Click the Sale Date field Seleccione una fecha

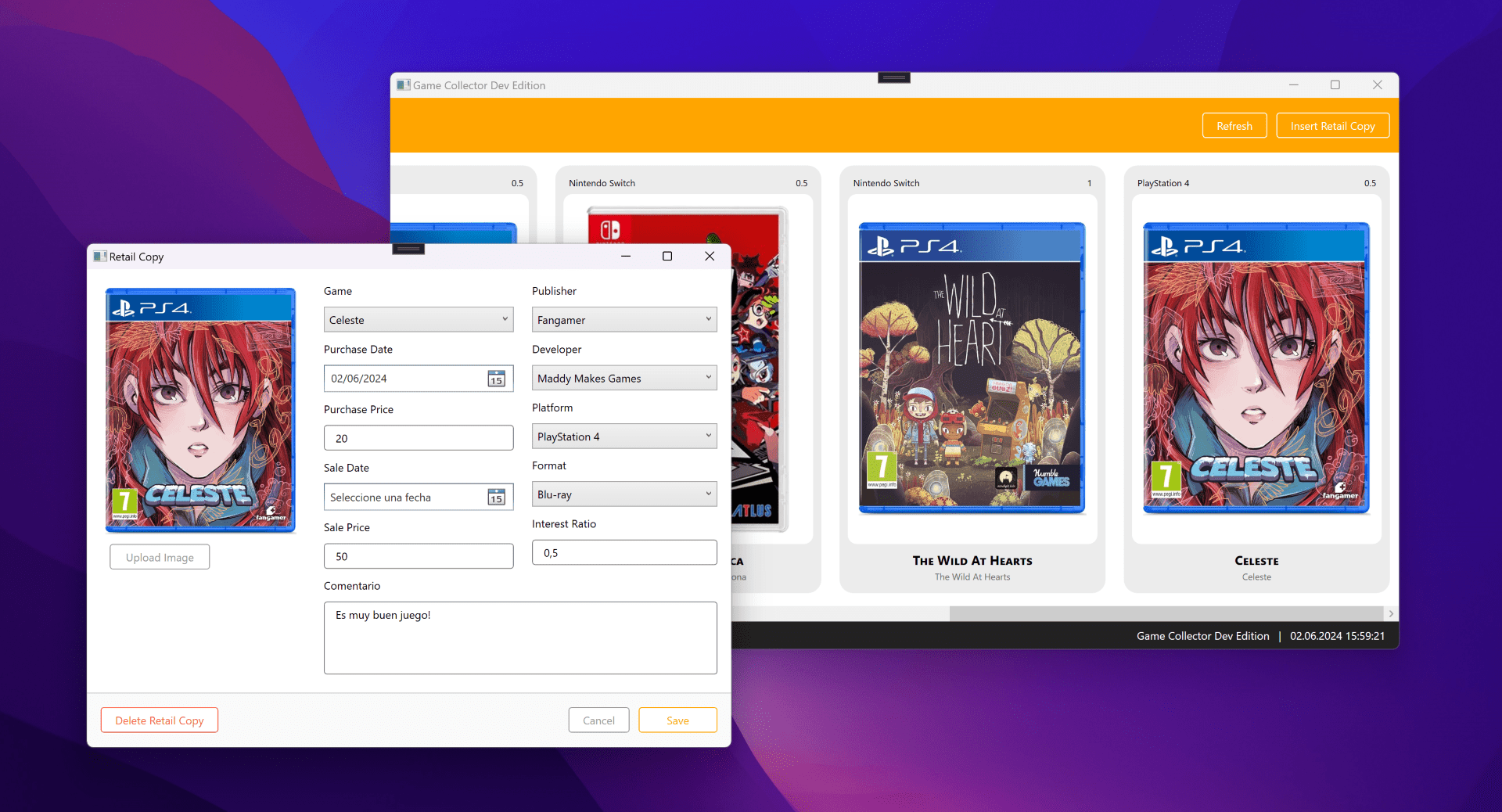[419, 497]
